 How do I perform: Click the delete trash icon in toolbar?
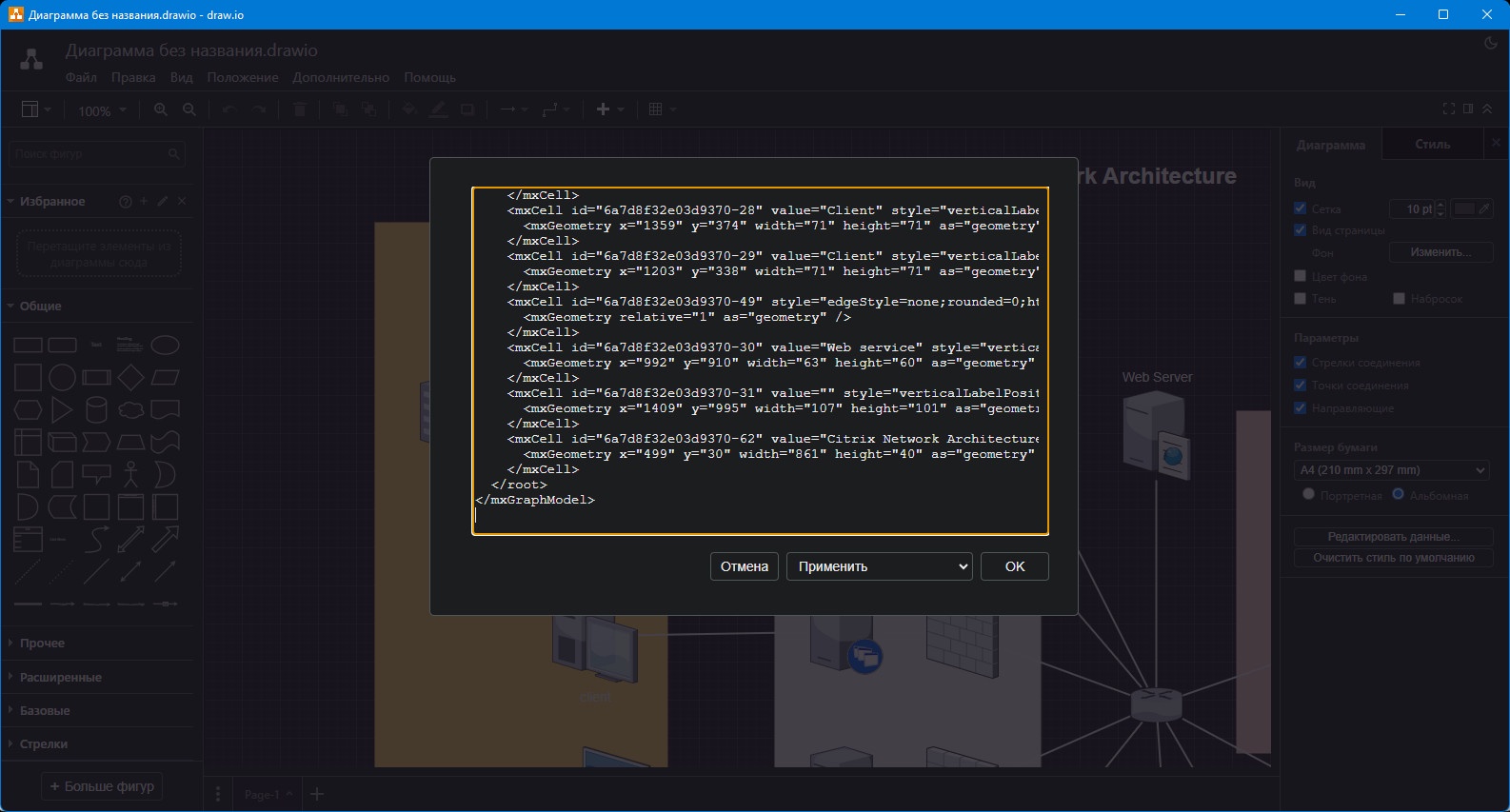coord(300,109)
